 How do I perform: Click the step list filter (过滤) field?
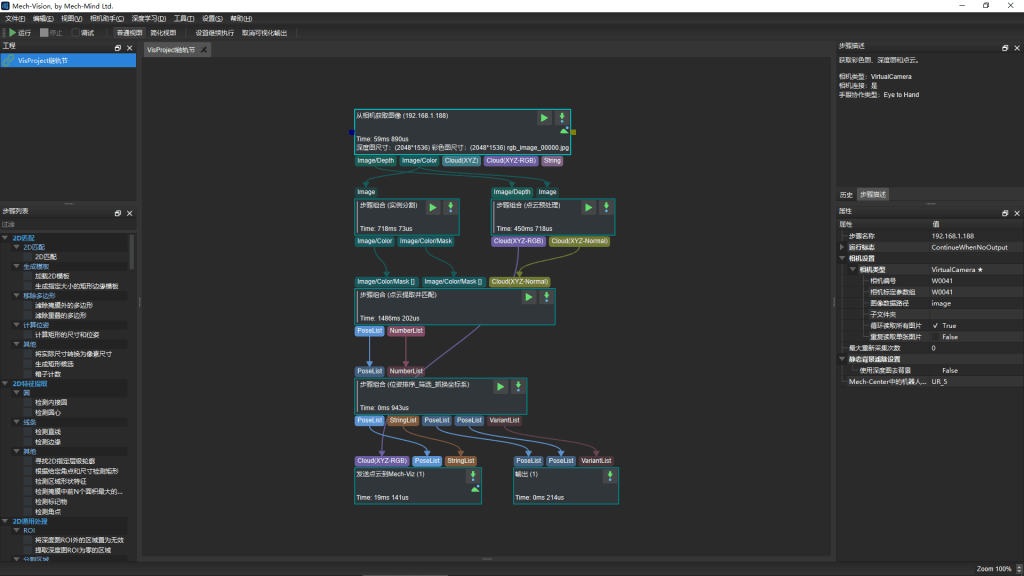(x=65, y=225)
